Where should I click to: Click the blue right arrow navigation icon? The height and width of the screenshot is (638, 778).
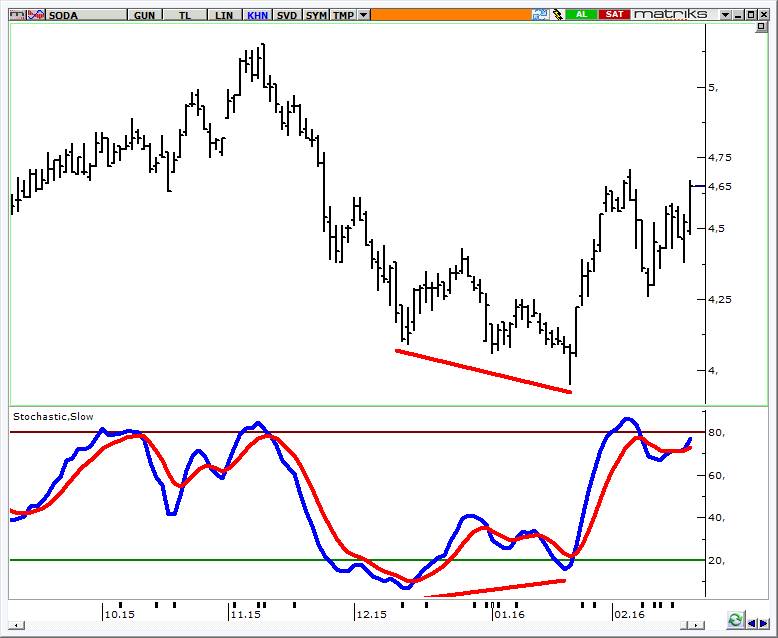[764, 624]
